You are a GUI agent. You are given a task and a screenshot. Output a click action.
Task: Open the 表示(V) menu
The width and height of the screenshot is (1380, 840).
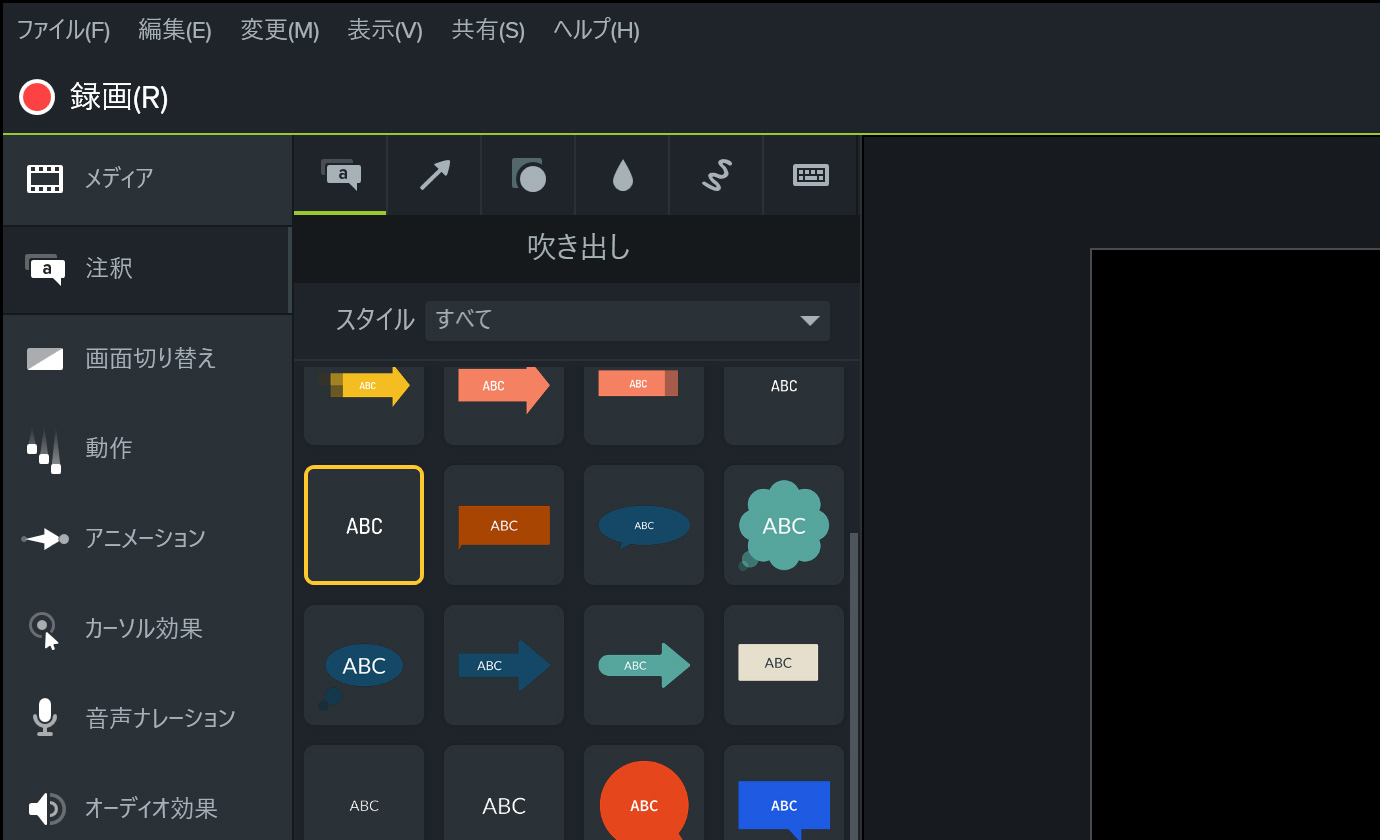tap(385, 30)
